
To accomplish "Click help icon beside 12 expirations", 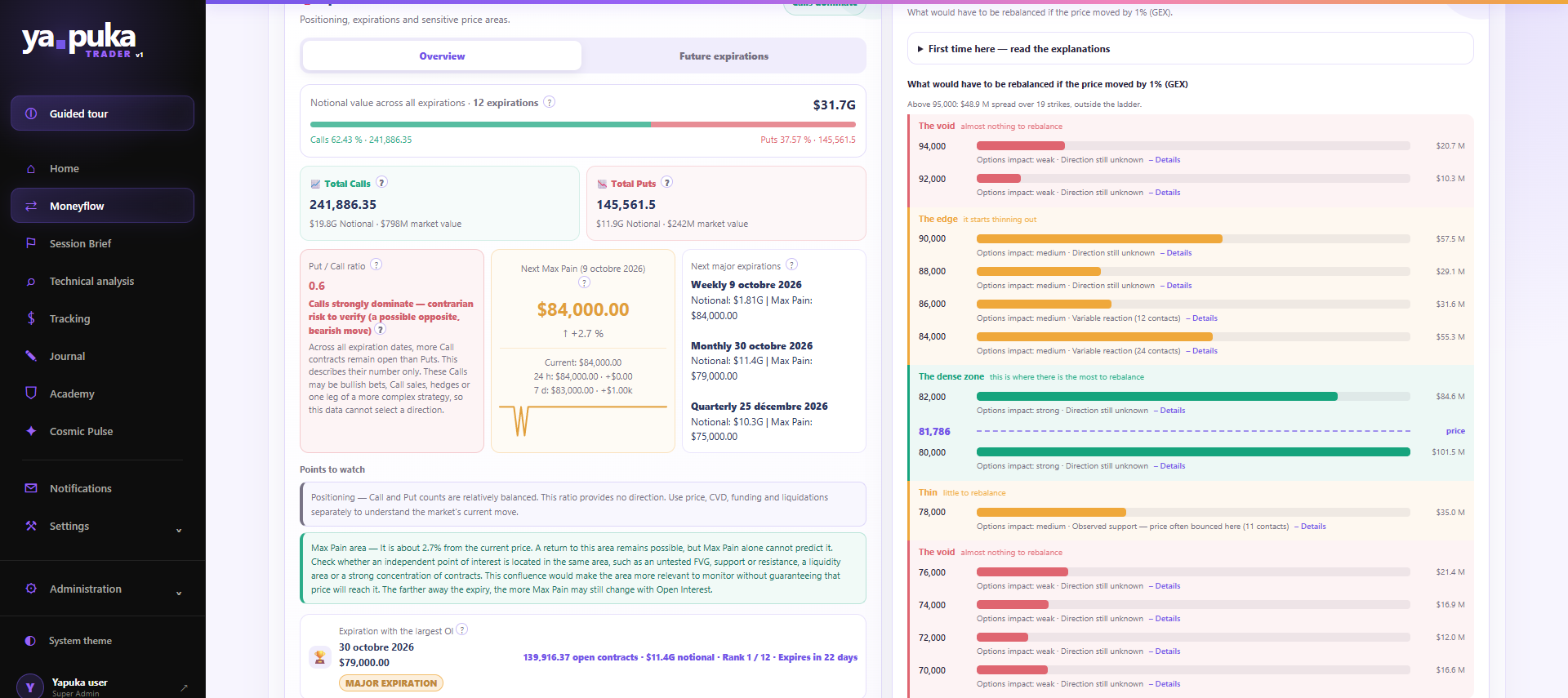I will click(x=550, y=102).
